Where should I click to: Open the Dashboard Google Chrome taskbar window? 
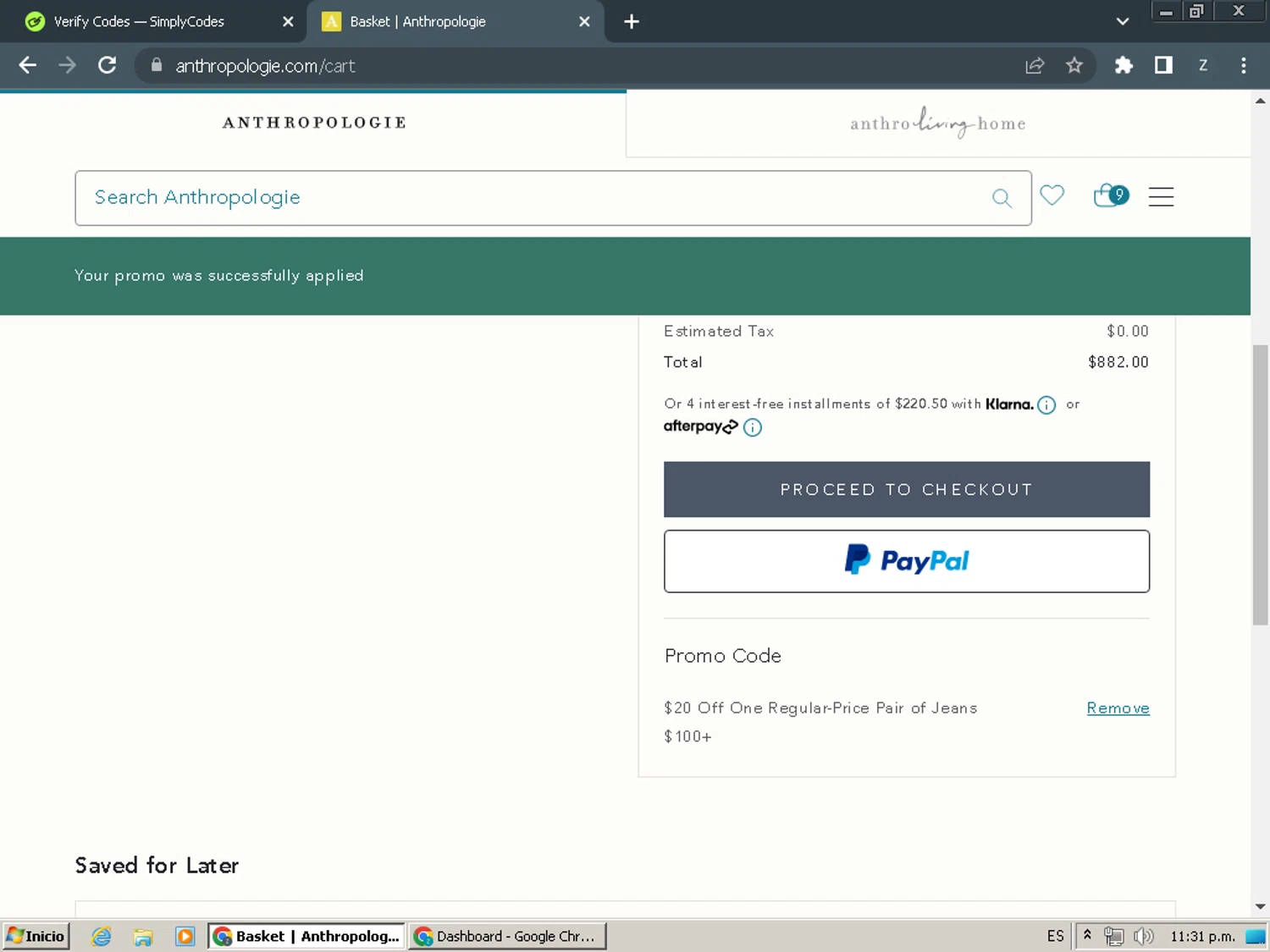(508, 936)
